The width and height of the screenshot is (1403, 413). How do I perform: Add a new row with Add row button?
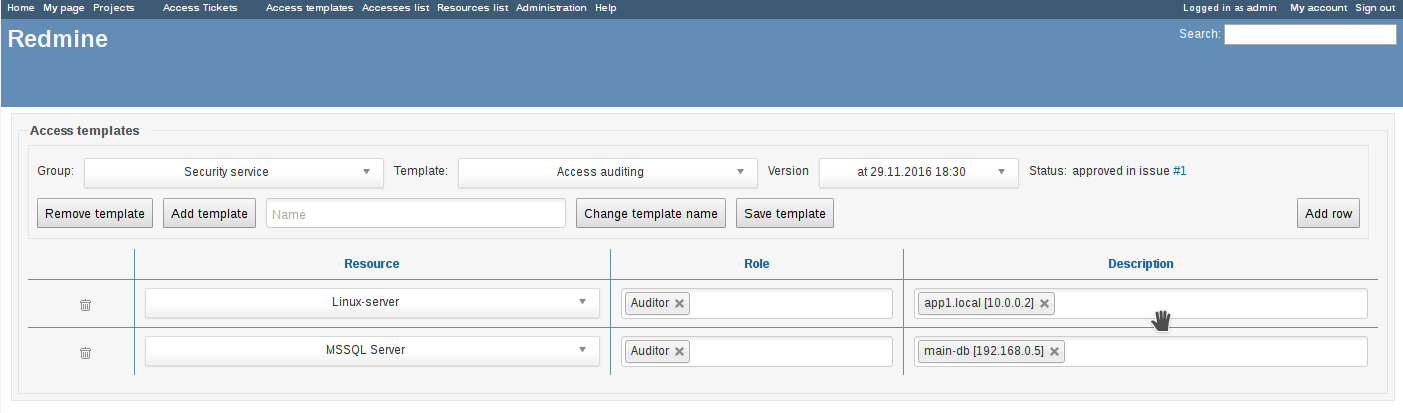(x=1329, y=213)
